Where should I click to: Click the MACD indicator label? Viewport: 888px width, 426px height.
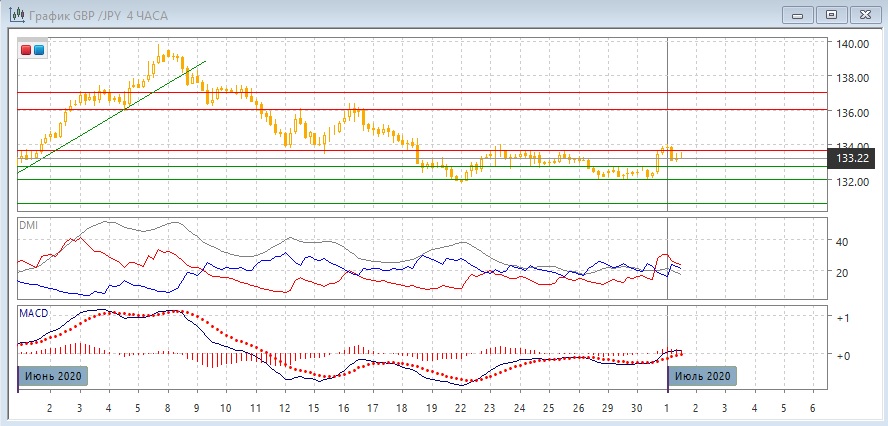coord(33,314)
